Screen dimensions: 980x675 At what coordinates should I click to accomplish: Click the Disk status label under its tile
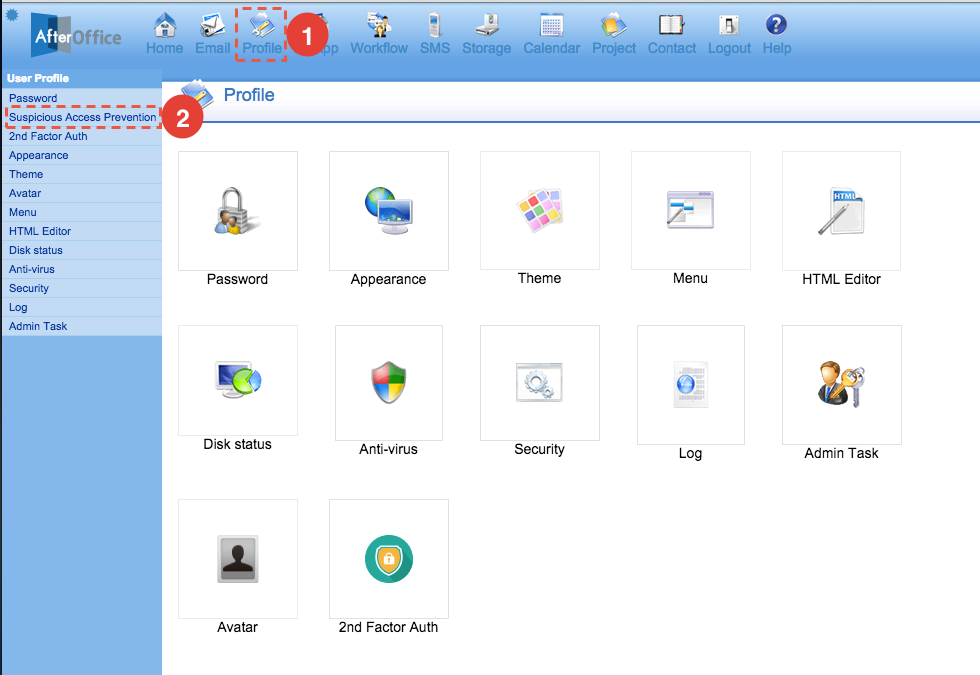click(x=238, y=444)
